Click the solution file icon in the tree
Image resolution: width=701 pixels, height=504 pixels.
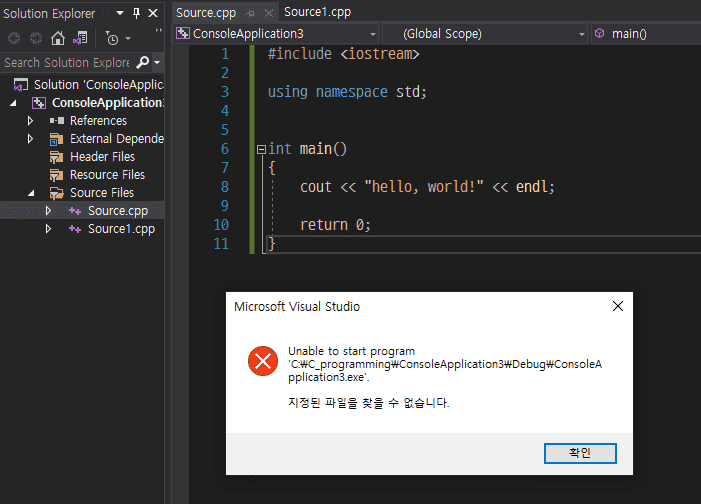pyautogui.click(x=21, y=85)
